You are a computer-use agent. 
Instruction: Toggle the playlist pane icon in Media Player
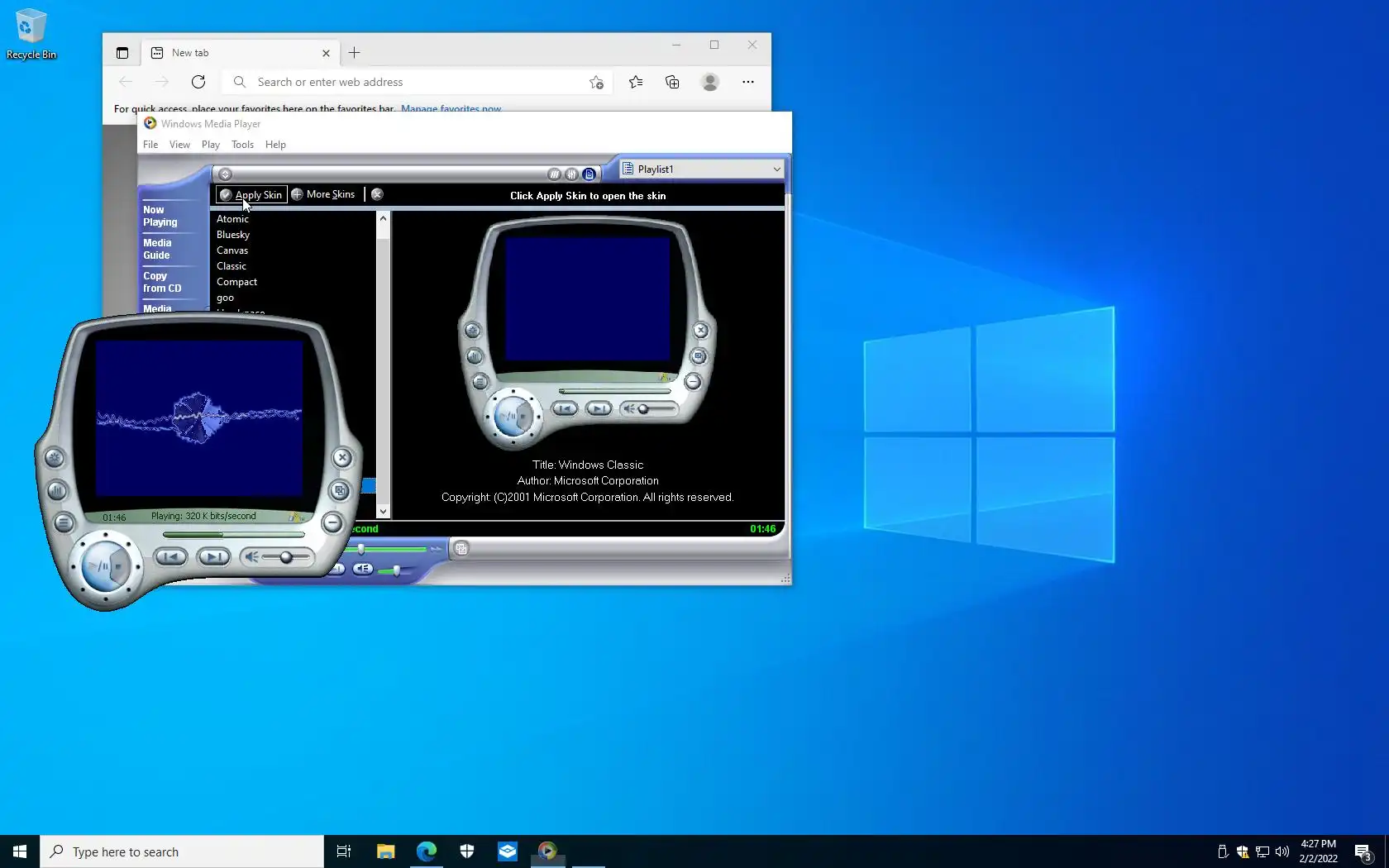pos(589,174)
